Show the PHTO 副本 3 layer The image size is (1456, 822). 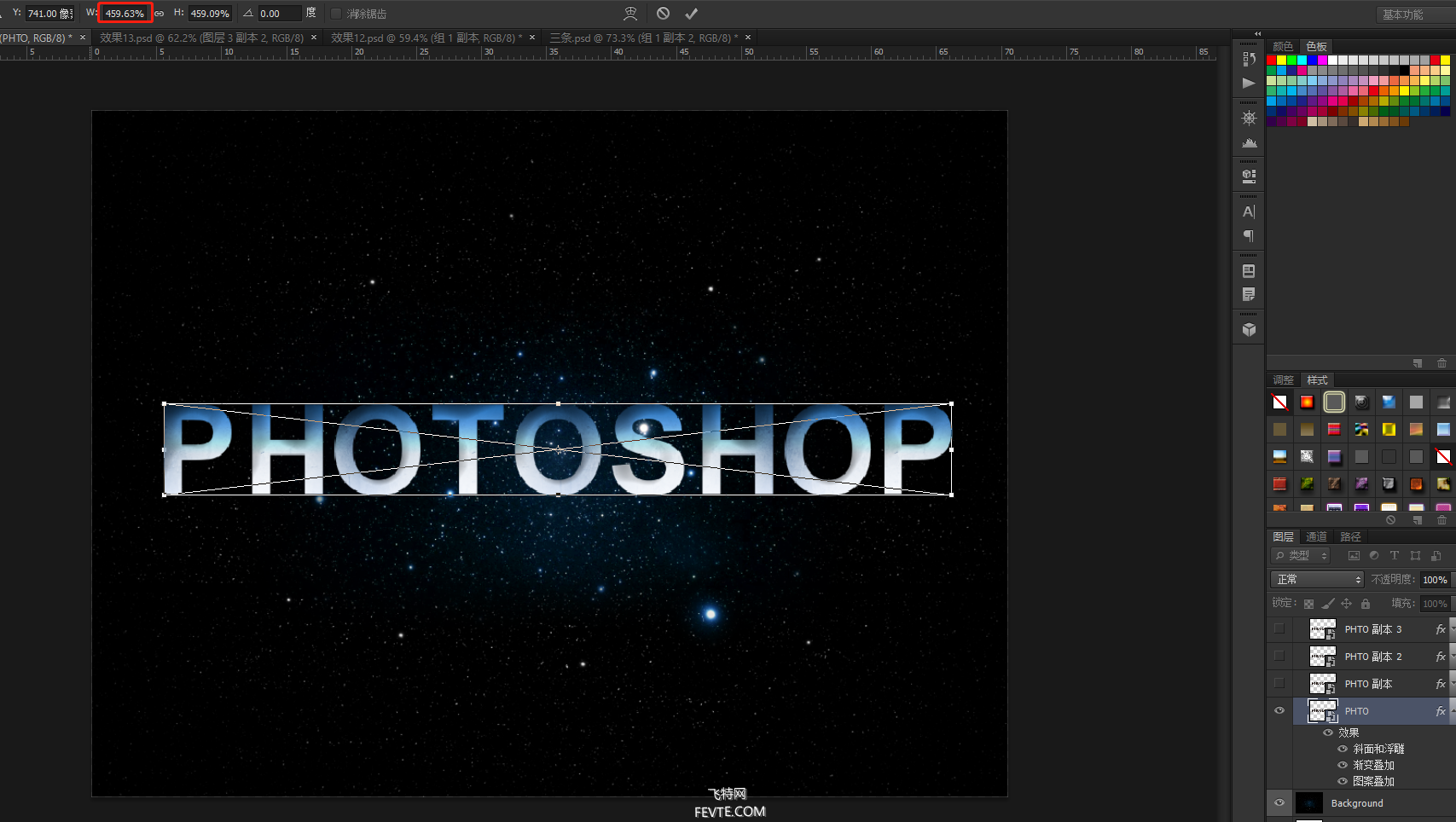1279,629
